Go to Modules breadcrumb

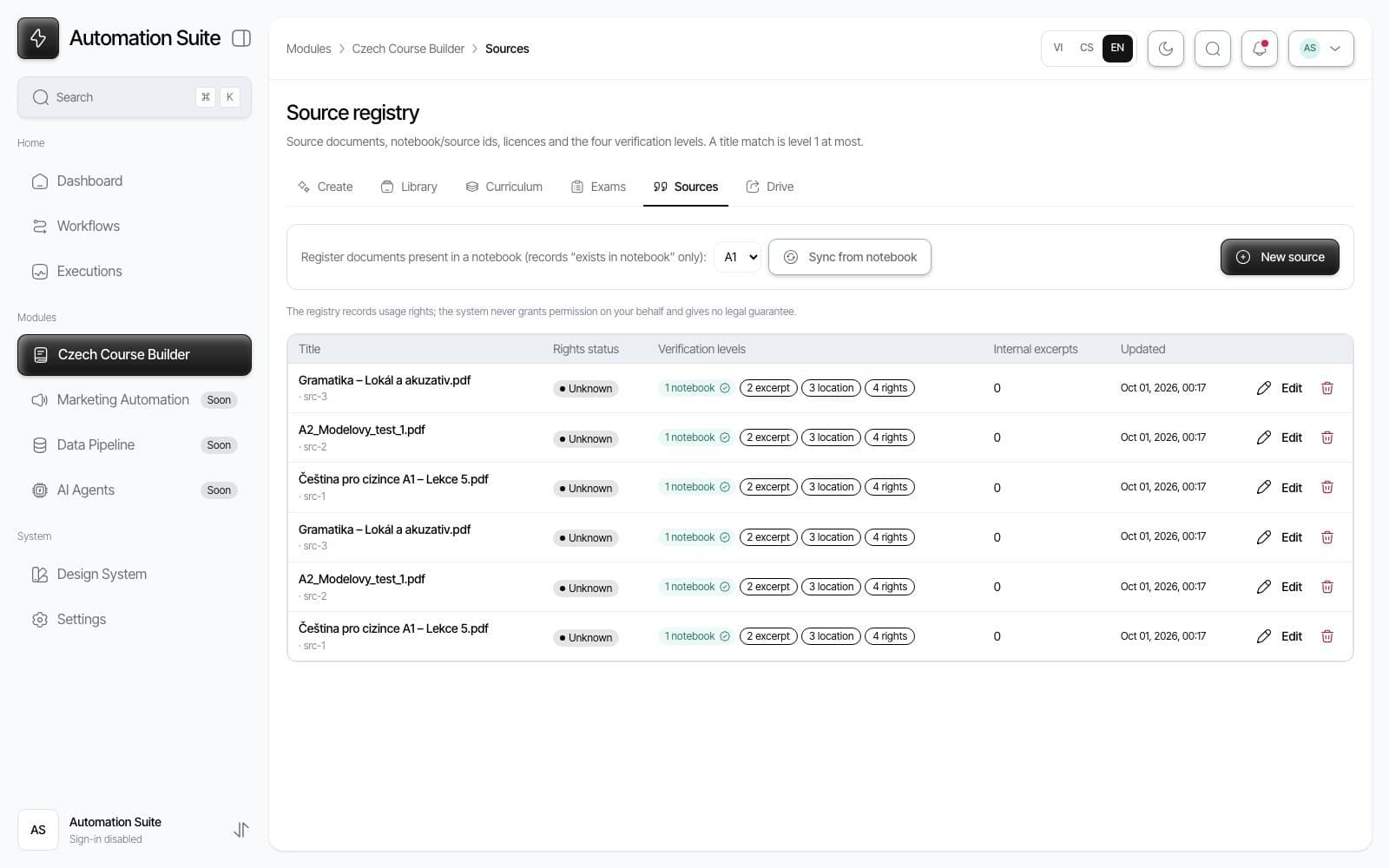[308, 49]
